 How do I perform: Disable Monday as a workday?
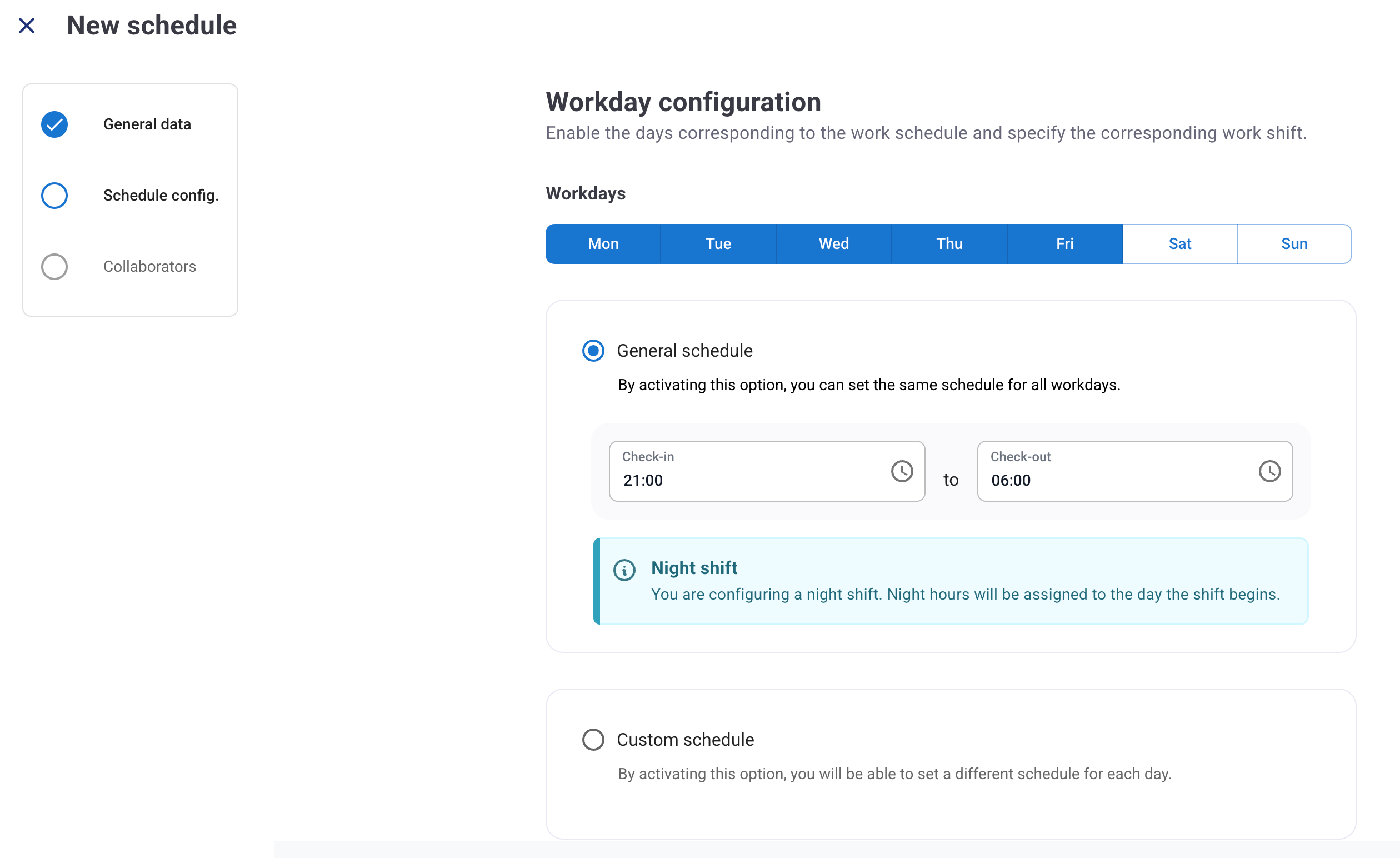603,244
